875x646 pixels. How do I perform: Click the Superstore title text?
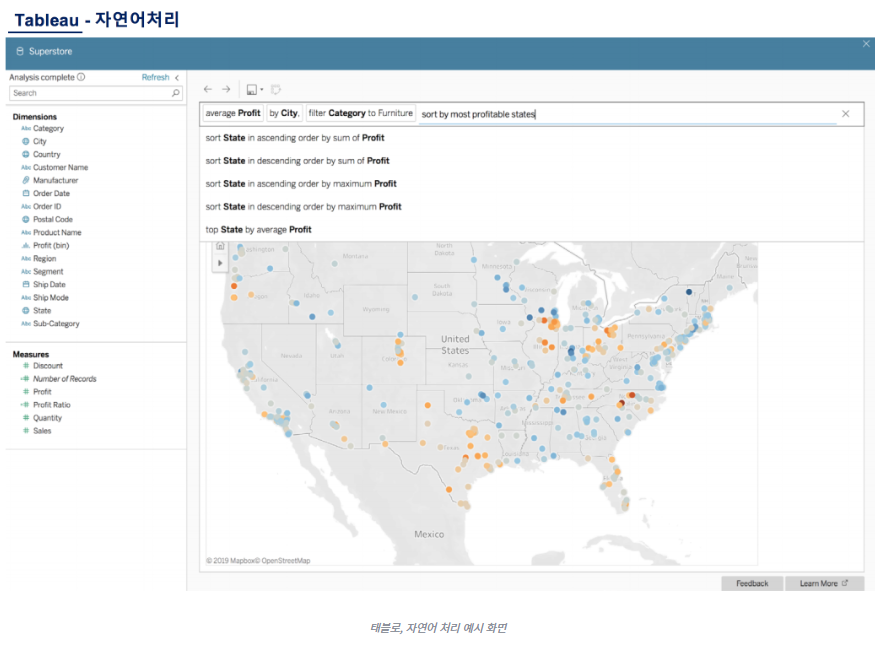[50, 51]
